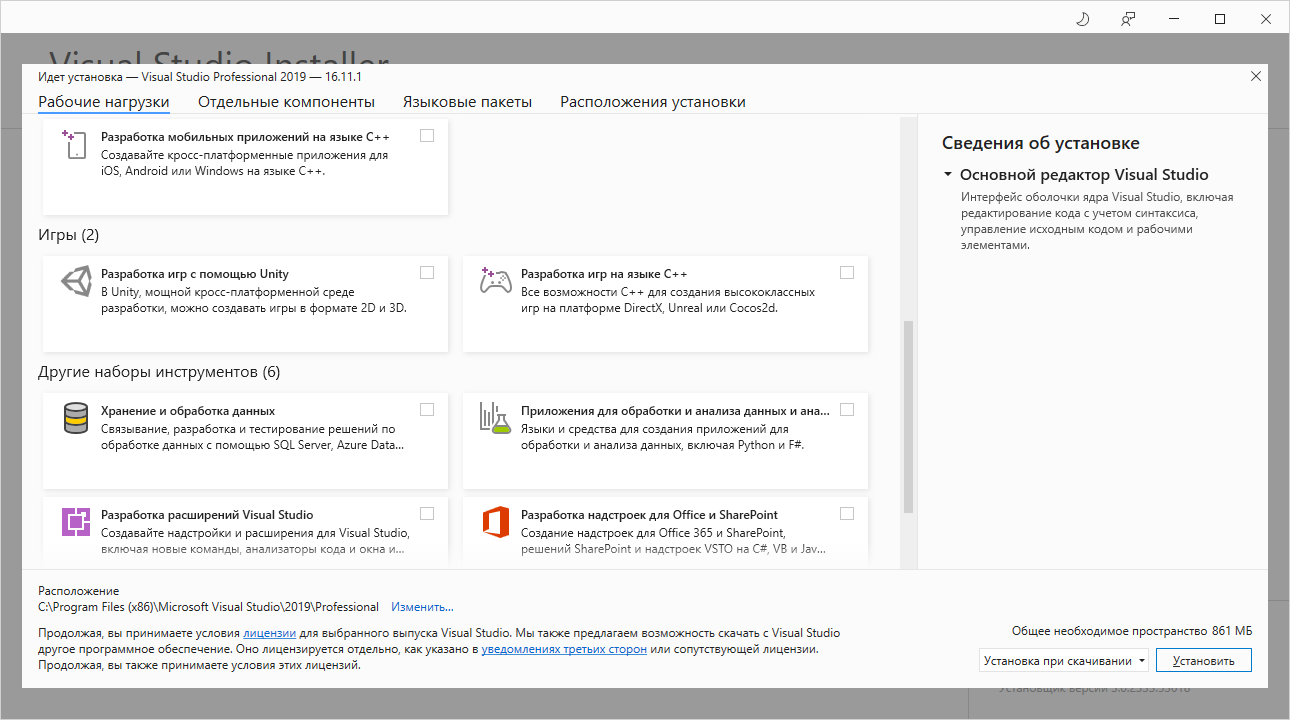Viewport: 1290px width, 720px height.
Task: Click the C++ game controller icon
Action: click(496, 281)
